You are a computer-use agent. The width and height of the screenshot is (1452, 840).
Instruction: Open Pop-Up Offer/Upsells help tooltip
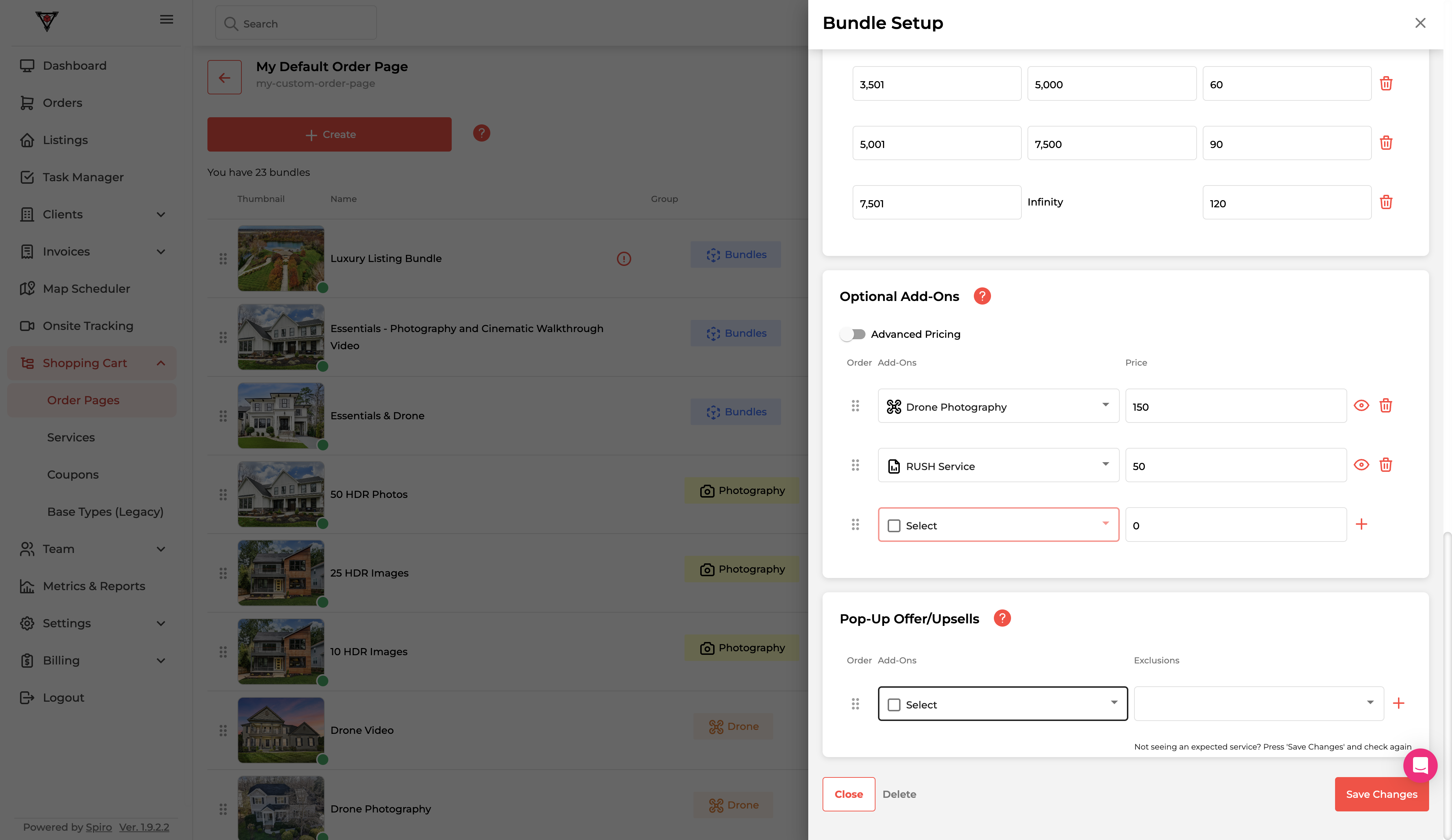(x=1002, y=618)
